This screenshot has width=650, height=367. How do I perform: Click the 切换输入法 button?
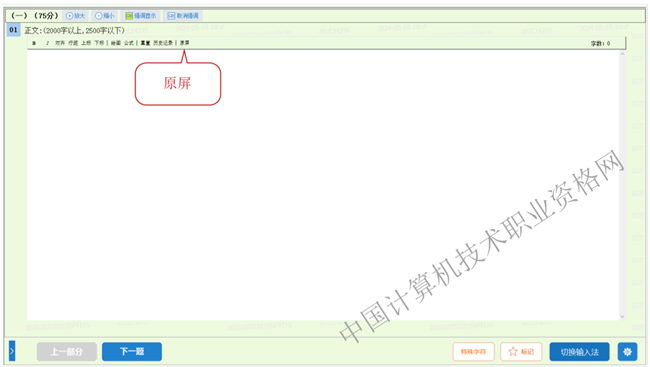tap(580, 352)
